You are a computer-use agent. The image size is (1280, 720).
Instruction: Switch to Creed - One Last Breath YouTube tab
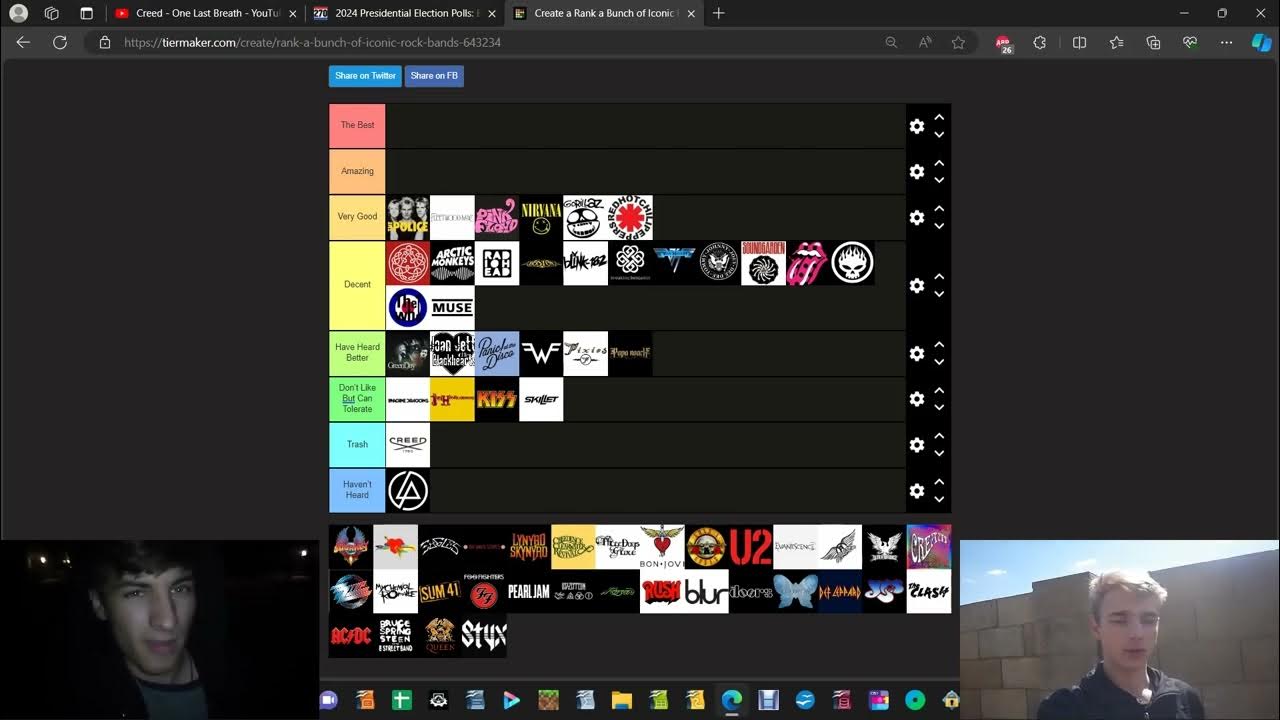[205, 13]
